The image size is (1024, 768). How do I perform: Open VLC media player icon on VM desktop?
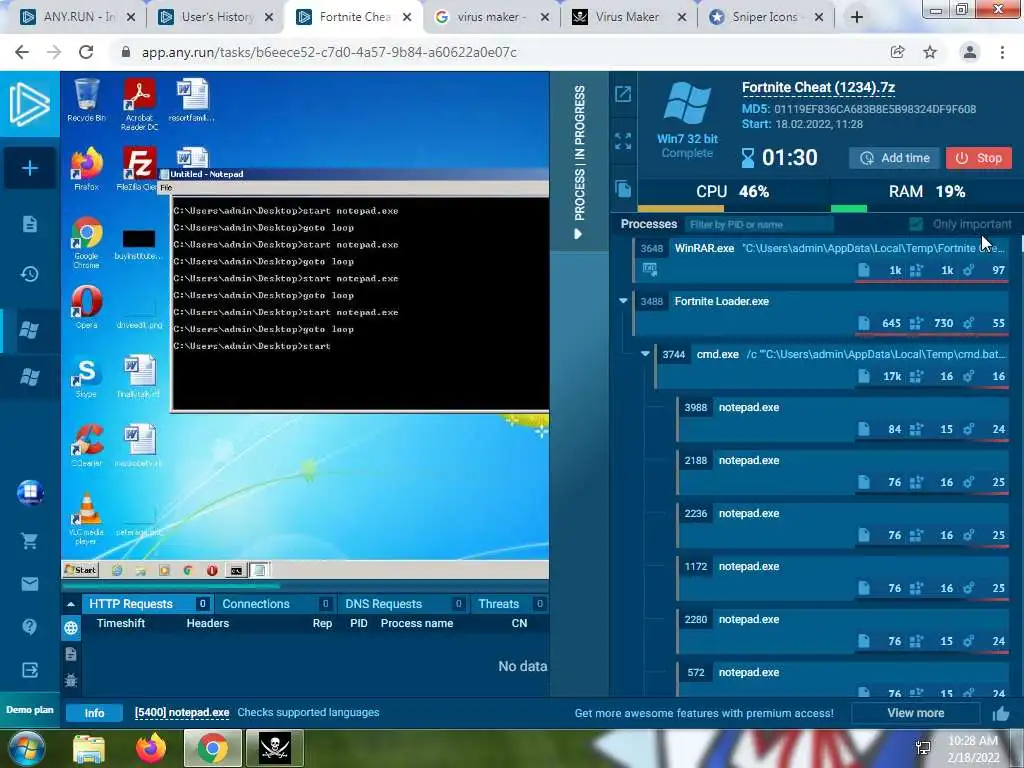pyautogui.click(x=87, y=519)
